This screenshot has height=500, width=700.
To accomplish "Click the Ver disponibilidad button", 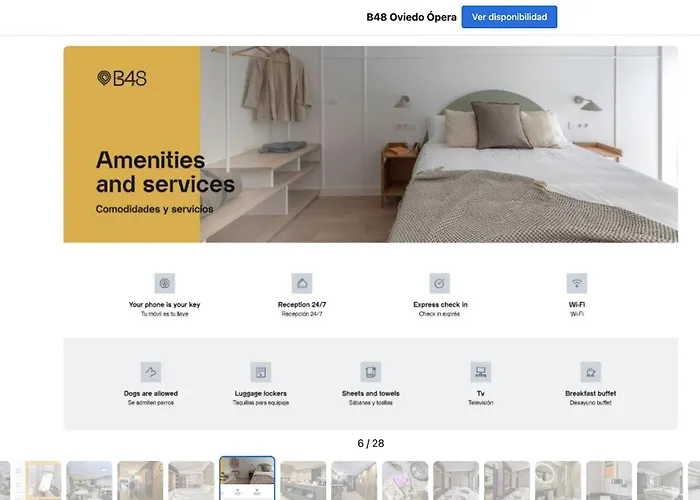I will click(509, 17).
